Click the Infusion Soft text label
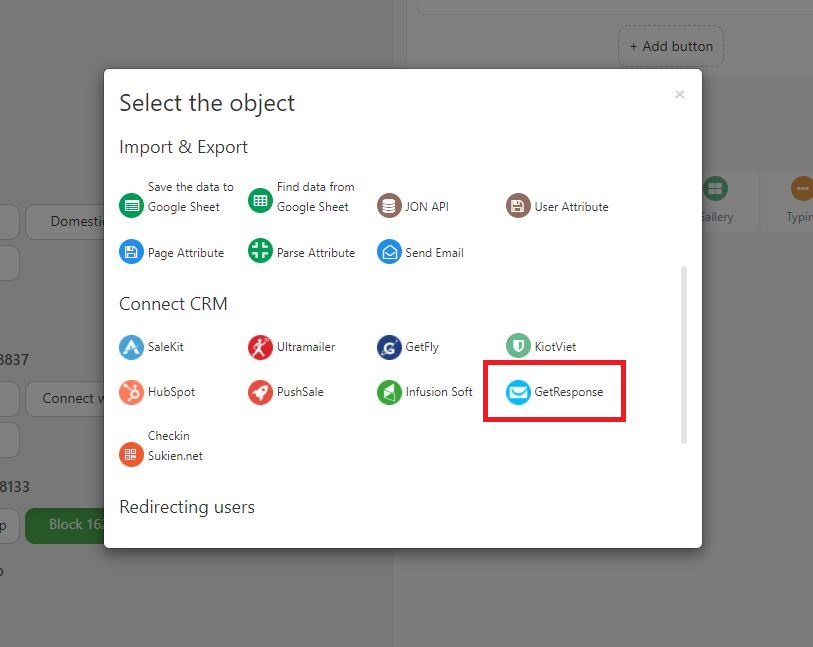The height and width of the screenshot is (647, 813). click(439, 392)
